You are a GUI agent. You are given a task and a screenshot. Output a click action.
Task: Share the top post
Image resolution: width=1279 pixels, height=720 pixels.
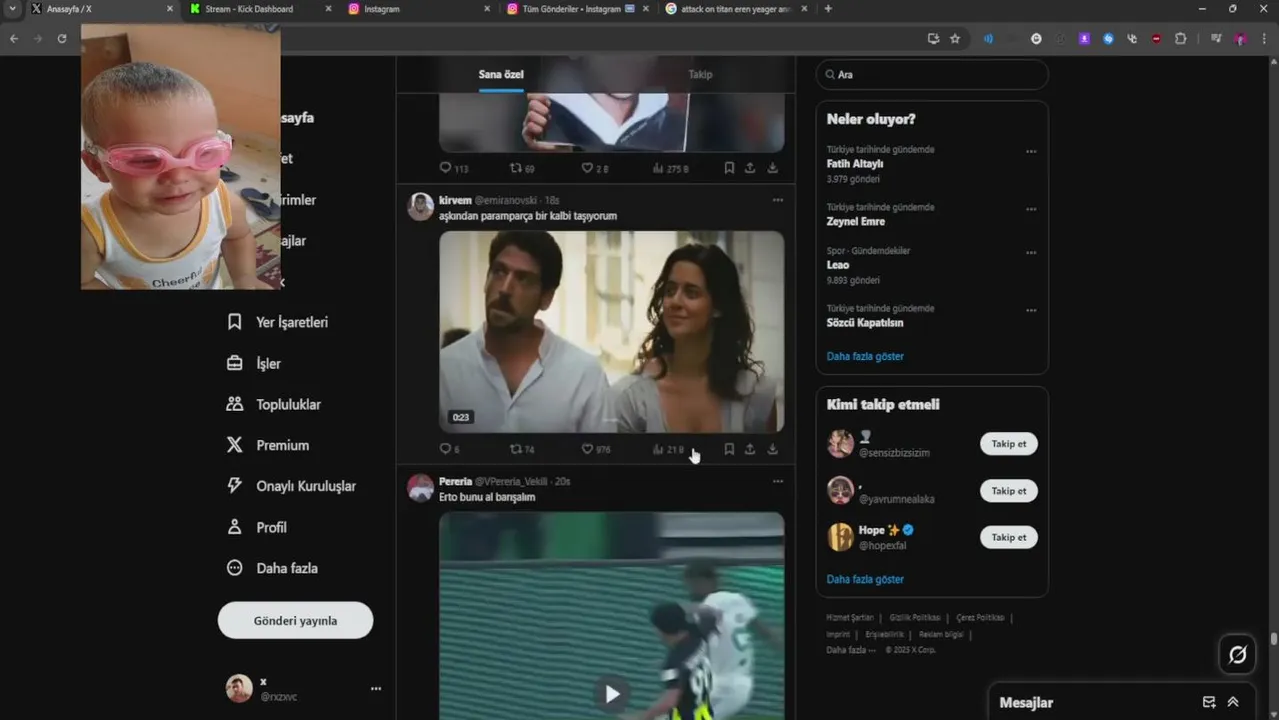750,168
